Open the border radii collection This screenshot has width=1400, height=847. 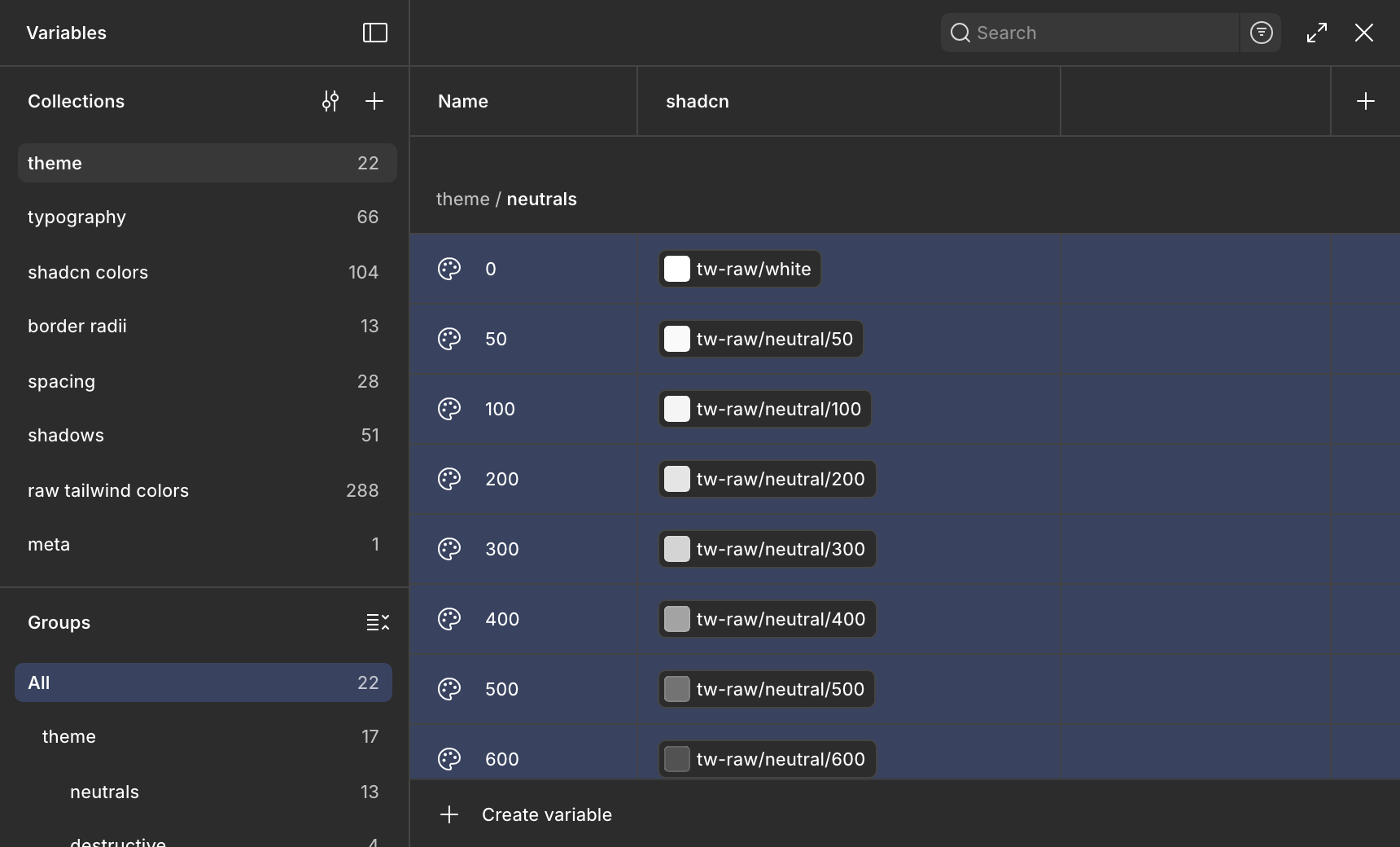[x=207, y=326]
